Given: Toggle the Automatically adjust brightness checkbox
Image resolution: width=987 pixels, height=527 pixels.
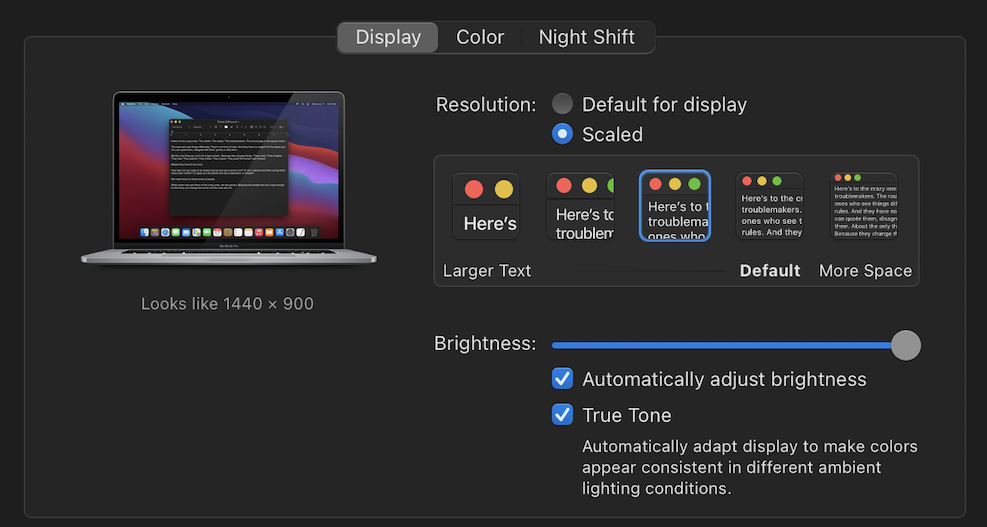Looking at the screenshot, I should click(563, 379).
